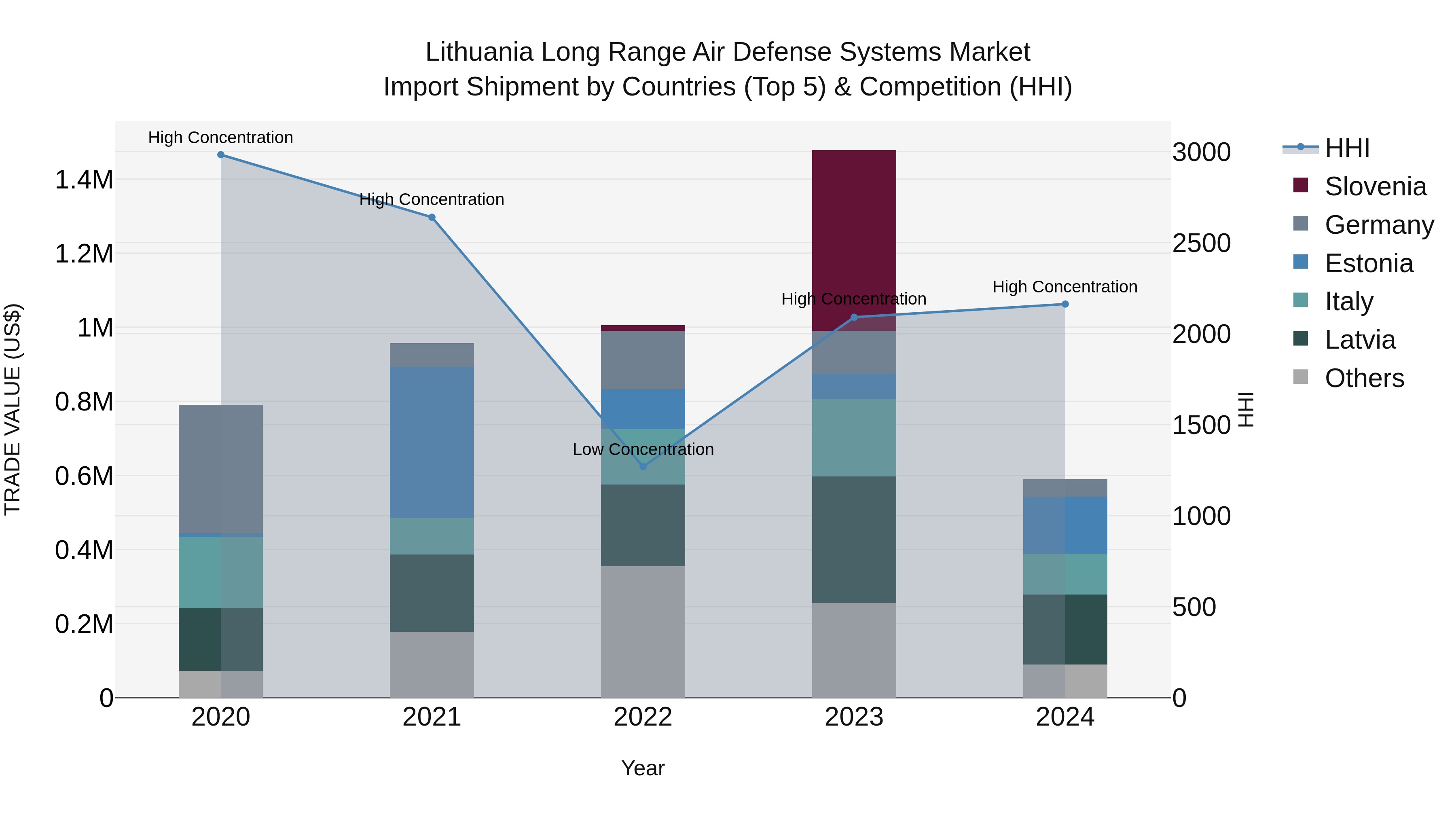The height and width of the screenshot is (819, 1456).
Task: Toggle the HHI legend entry
Action: (1326, 148)
